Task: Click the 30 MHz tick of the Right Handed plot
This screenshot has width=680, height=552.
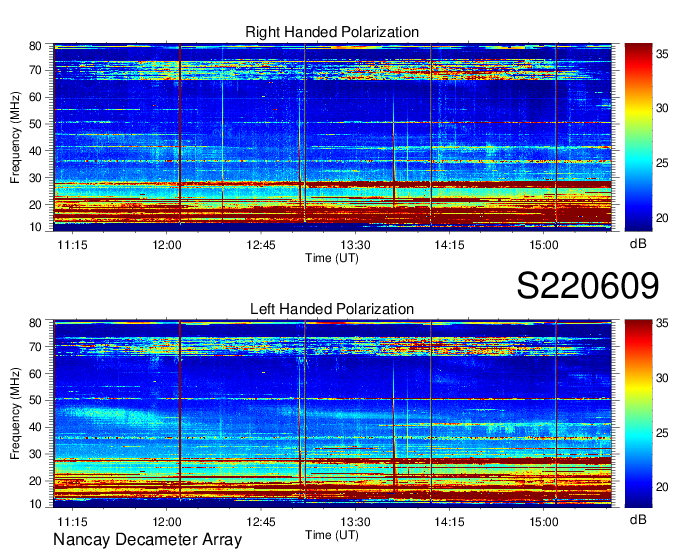Action: point(35,178)
